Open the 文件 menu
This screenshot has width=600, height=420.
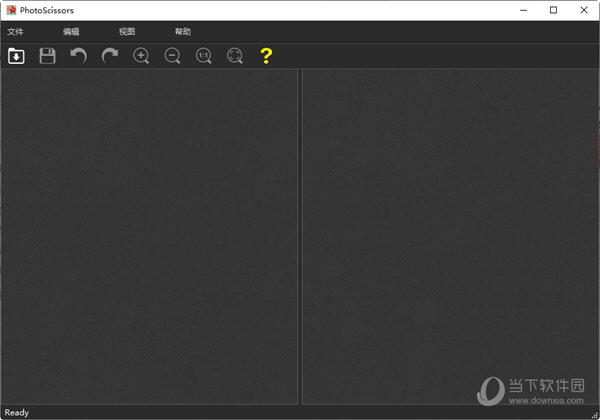pos(15,32)
